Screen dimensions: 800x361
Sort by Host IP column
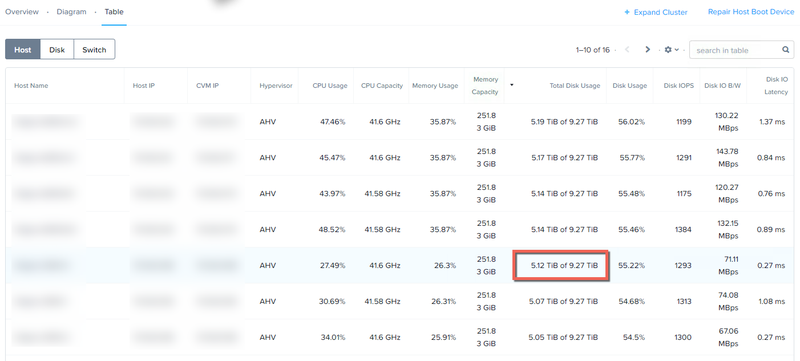(x=143, y=86)
